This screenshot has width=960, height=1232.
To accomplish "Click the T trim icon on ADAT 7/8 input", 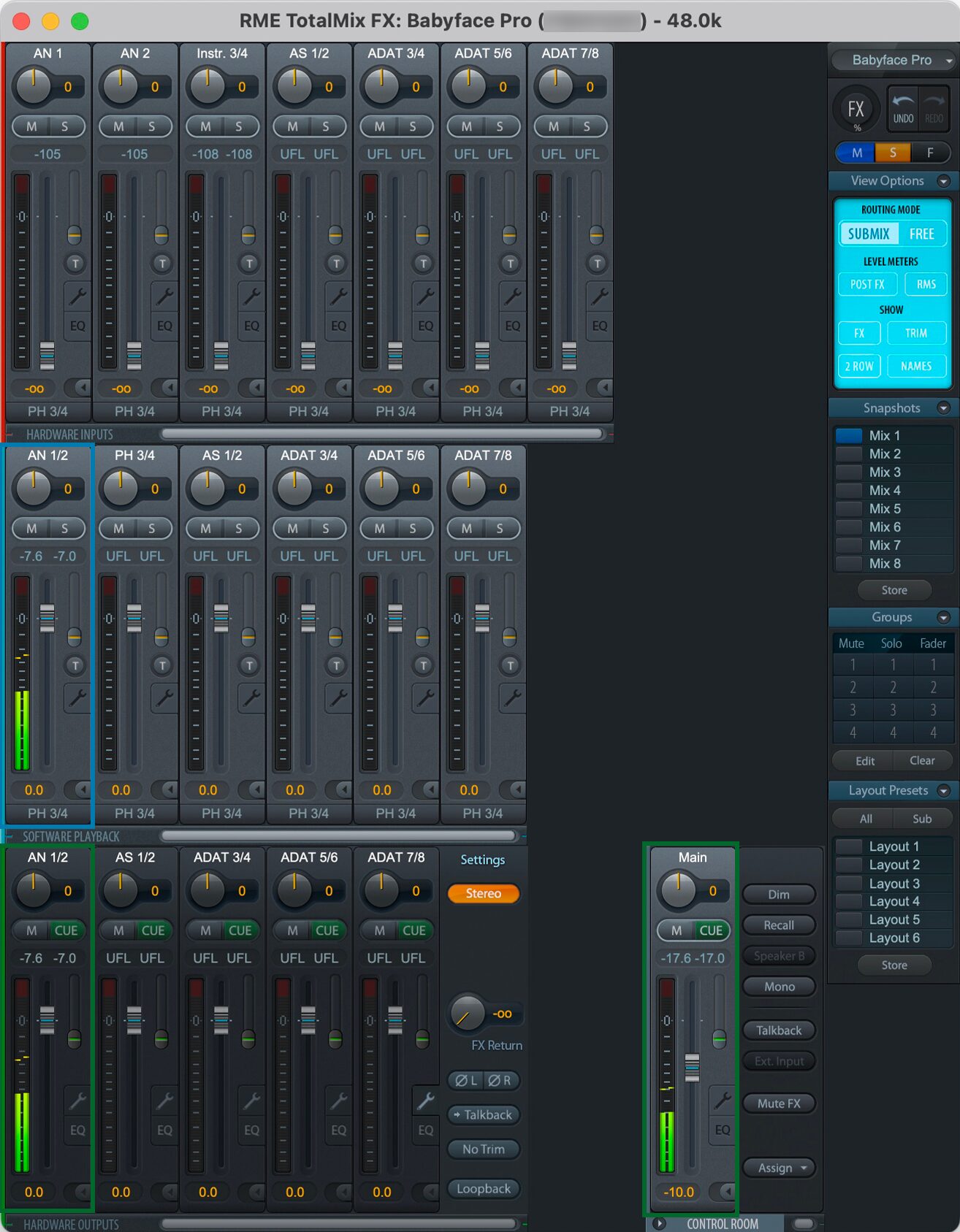I will pos(597,263).
